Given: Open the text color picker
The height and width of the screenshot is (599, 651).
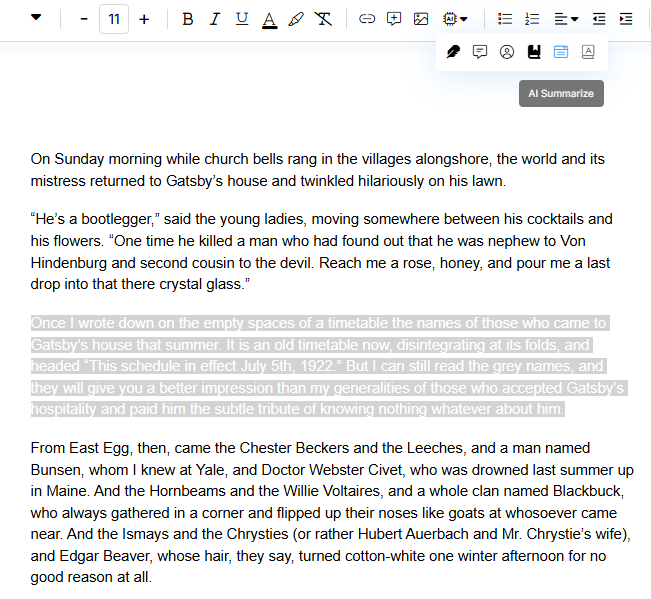Looking at the screenshot, I should point(268,19).
